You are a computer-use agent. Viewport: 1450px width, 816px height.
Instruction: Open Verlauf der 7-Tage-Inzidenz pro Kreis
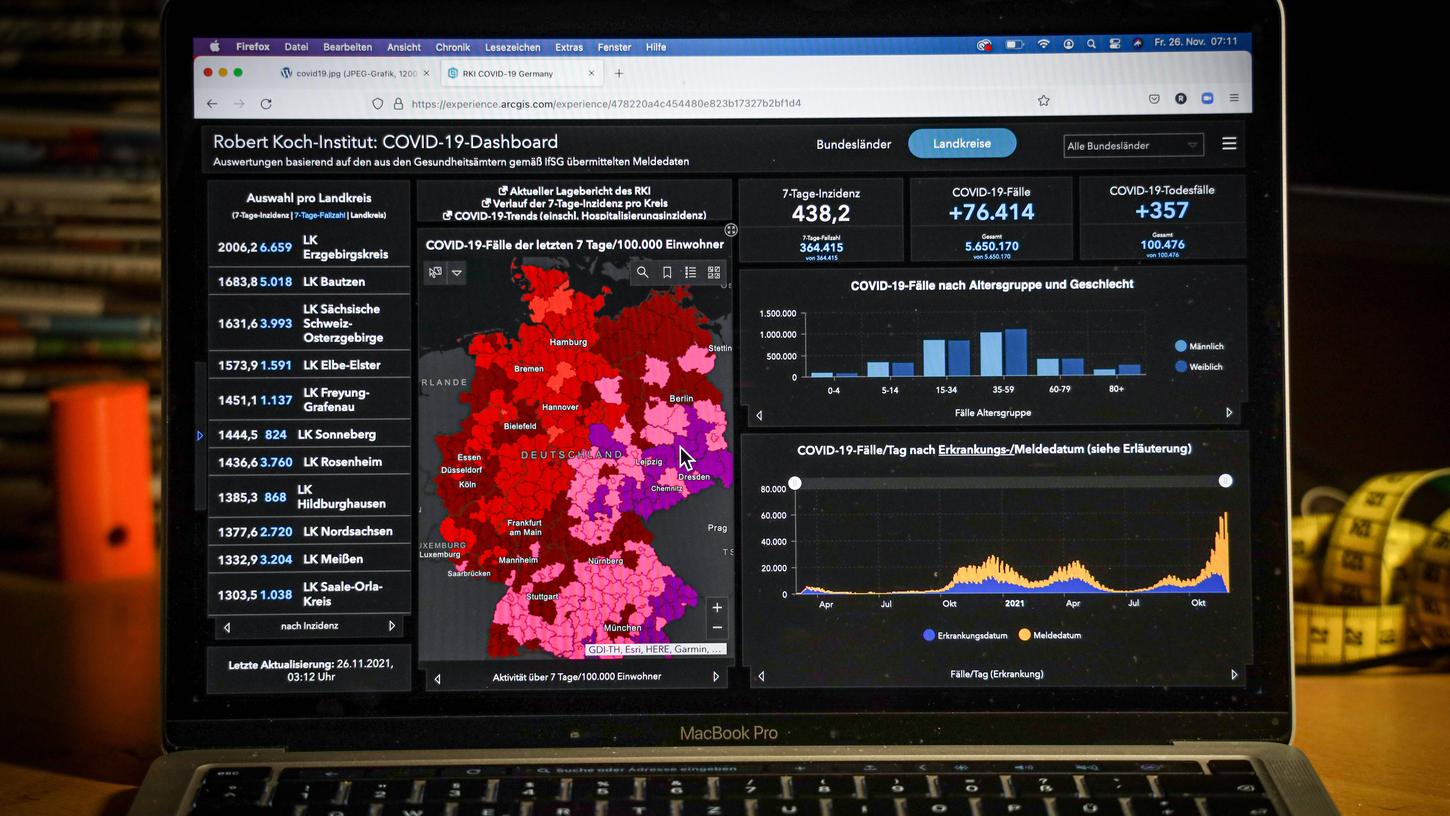tap(574, 203)
